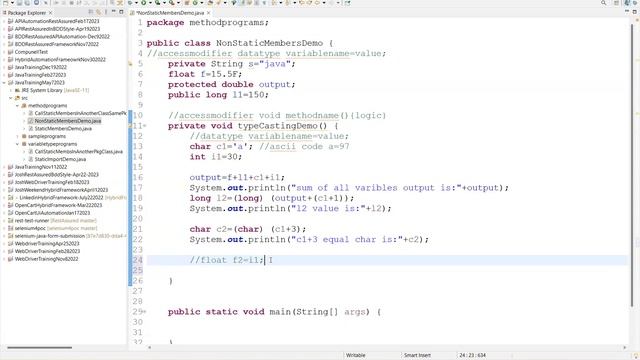Select CallStaticMembsInAnotherPkgClass.java file
Image resolution: width=640 pixels, height=360 pixels.
78,151
